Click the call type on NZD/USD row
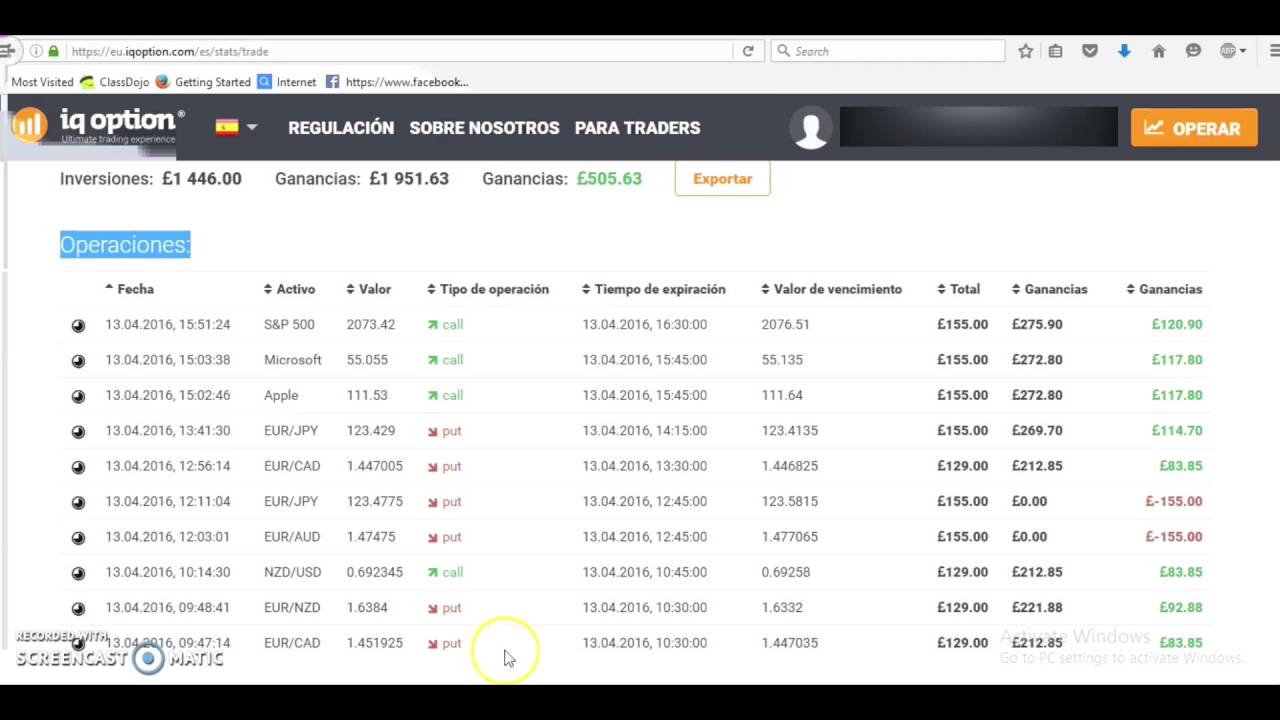The image size is (1280, 720). 445,572
